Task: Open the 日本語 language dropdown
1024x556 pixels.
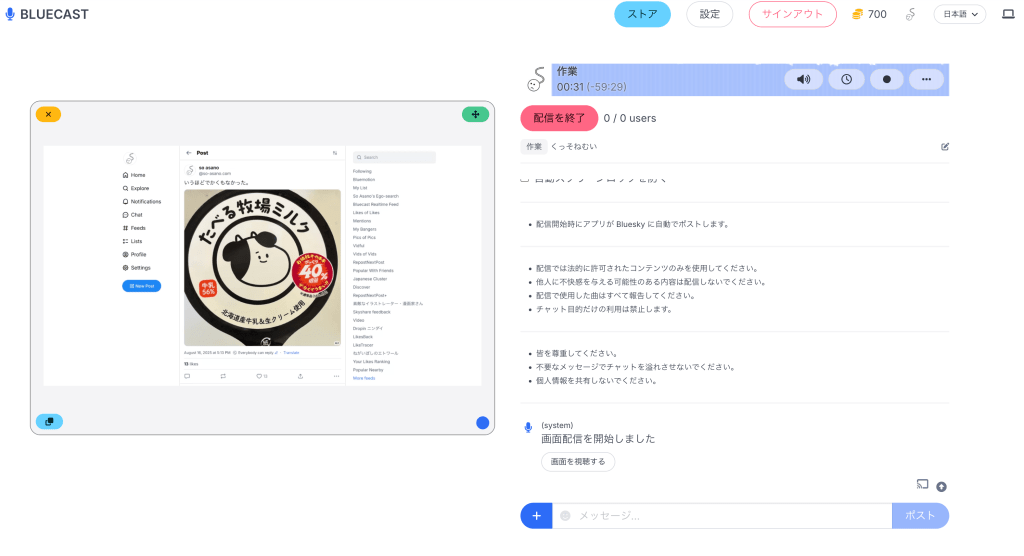Action: [x=959, y=14]
